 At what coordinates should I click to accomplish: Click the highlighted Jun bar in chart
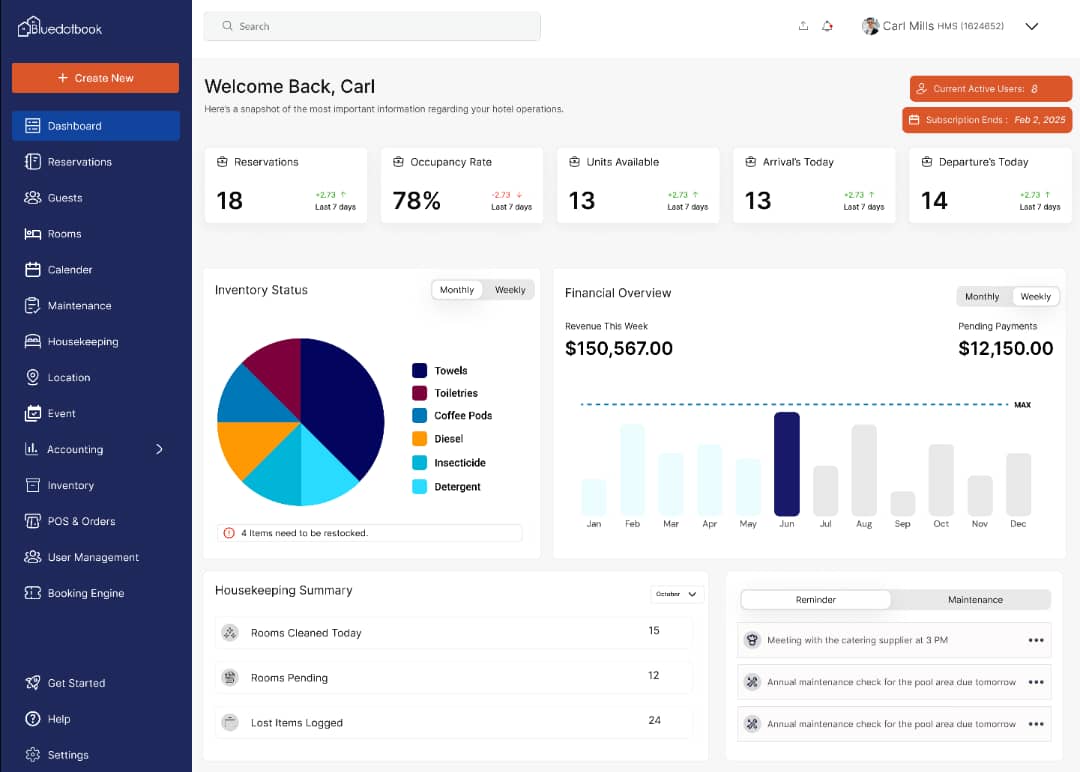pos(787,463)
